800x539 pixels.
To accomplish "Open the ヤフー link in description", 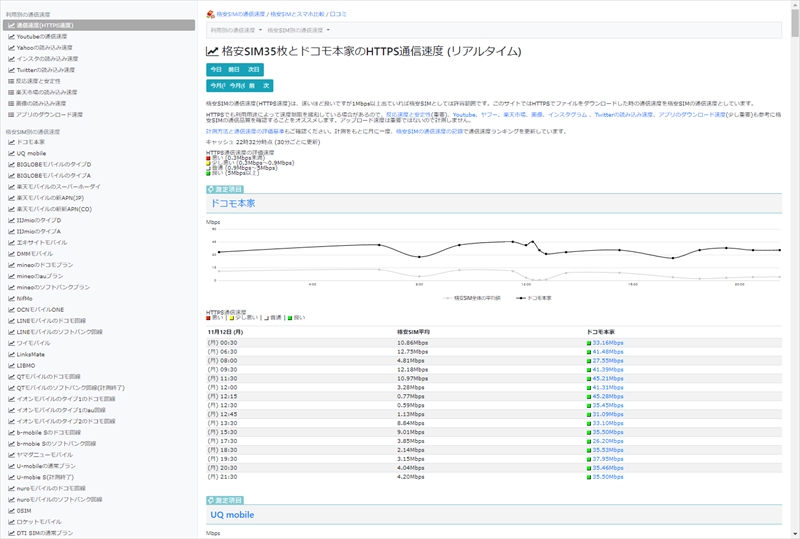I will tap(489, 115).
